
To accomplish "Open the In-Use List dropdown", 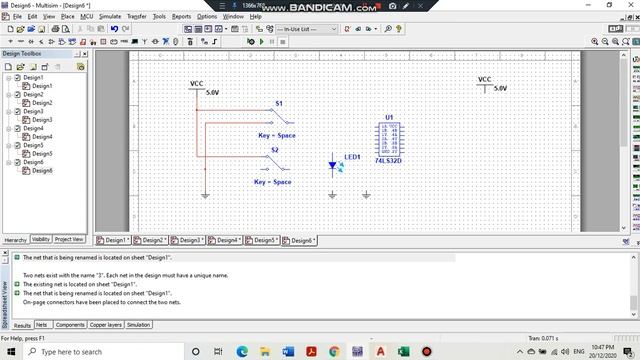I will click(x=307, y=29).
